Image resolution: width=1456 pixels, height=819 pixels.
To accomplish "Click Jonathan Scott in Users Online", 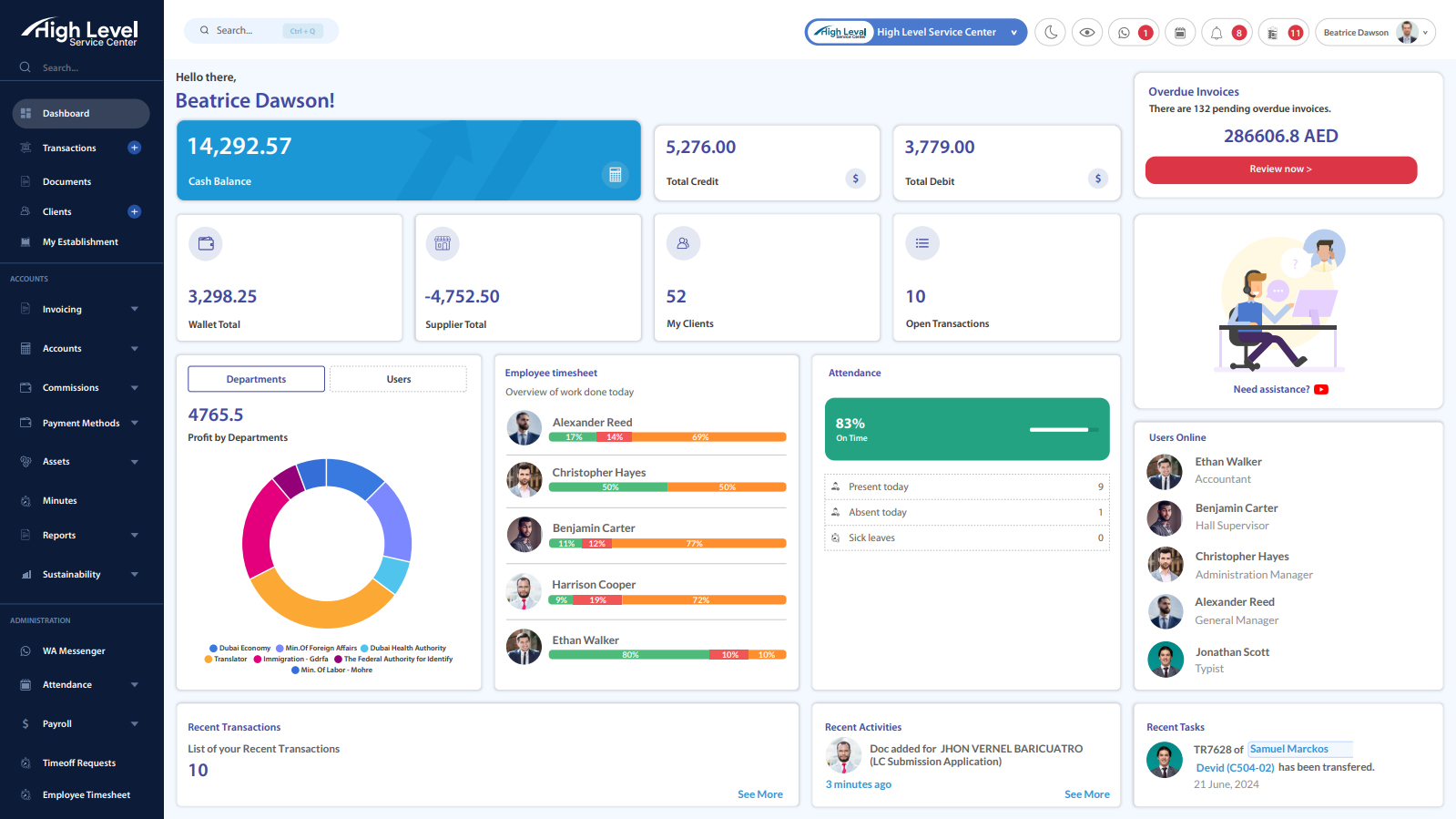I will pyautogui.click(x=1232, y=652).
